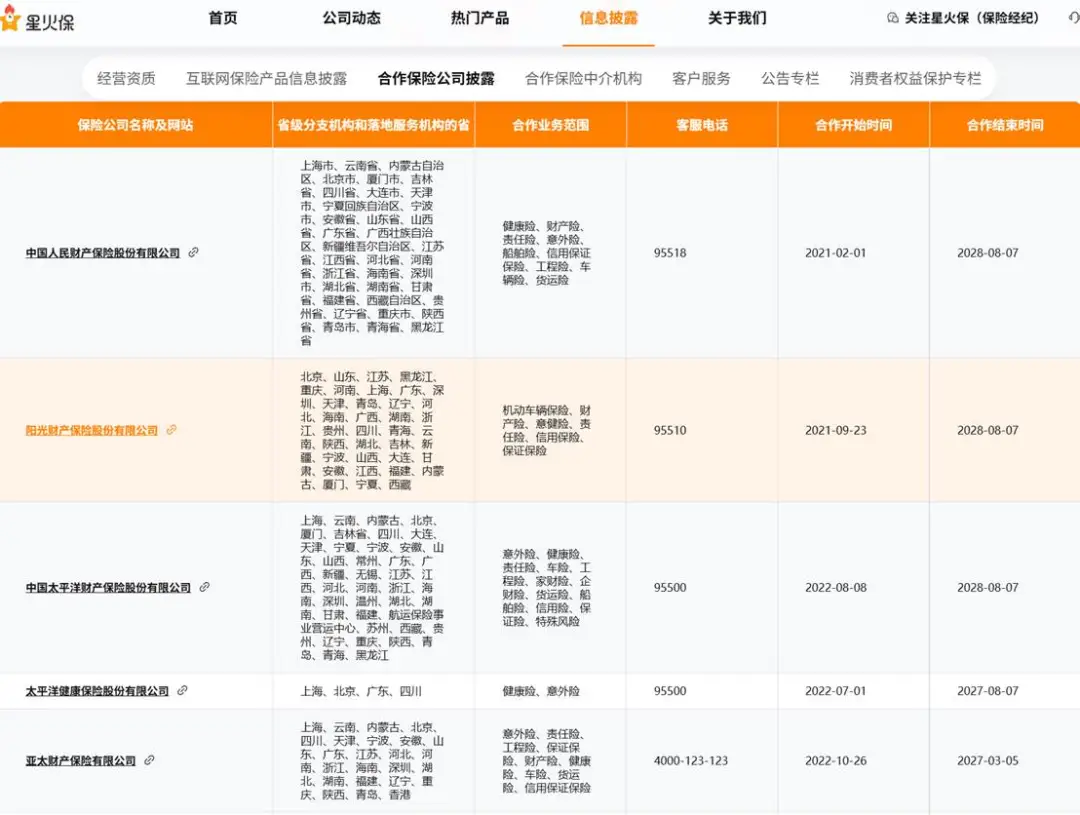This screenshot has height=815, width=1080.
Task: Select end date 2027-08-07
Action: pos(988,690)
